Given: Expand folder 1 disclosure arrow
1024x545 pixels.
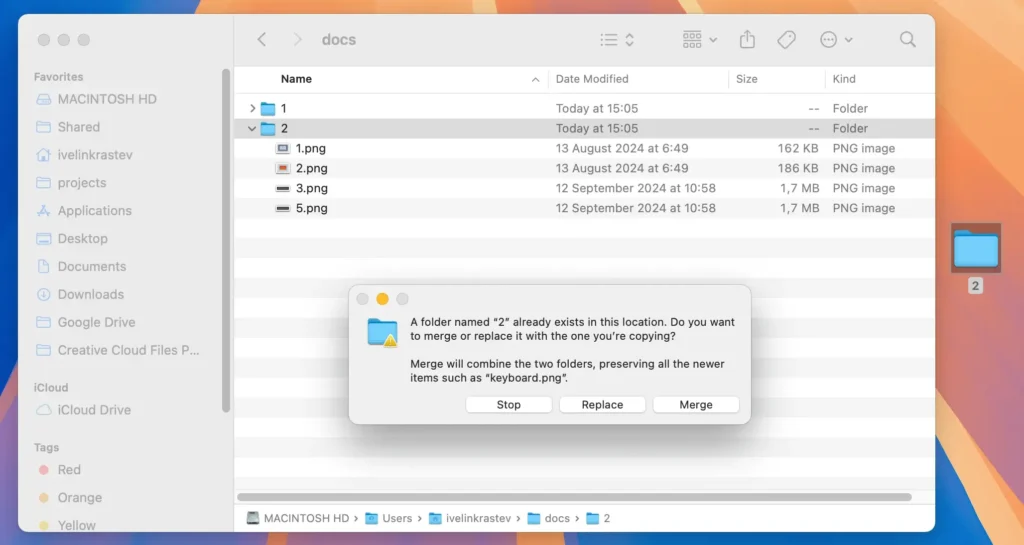Looking at the screenshot, I should (252, 108).
